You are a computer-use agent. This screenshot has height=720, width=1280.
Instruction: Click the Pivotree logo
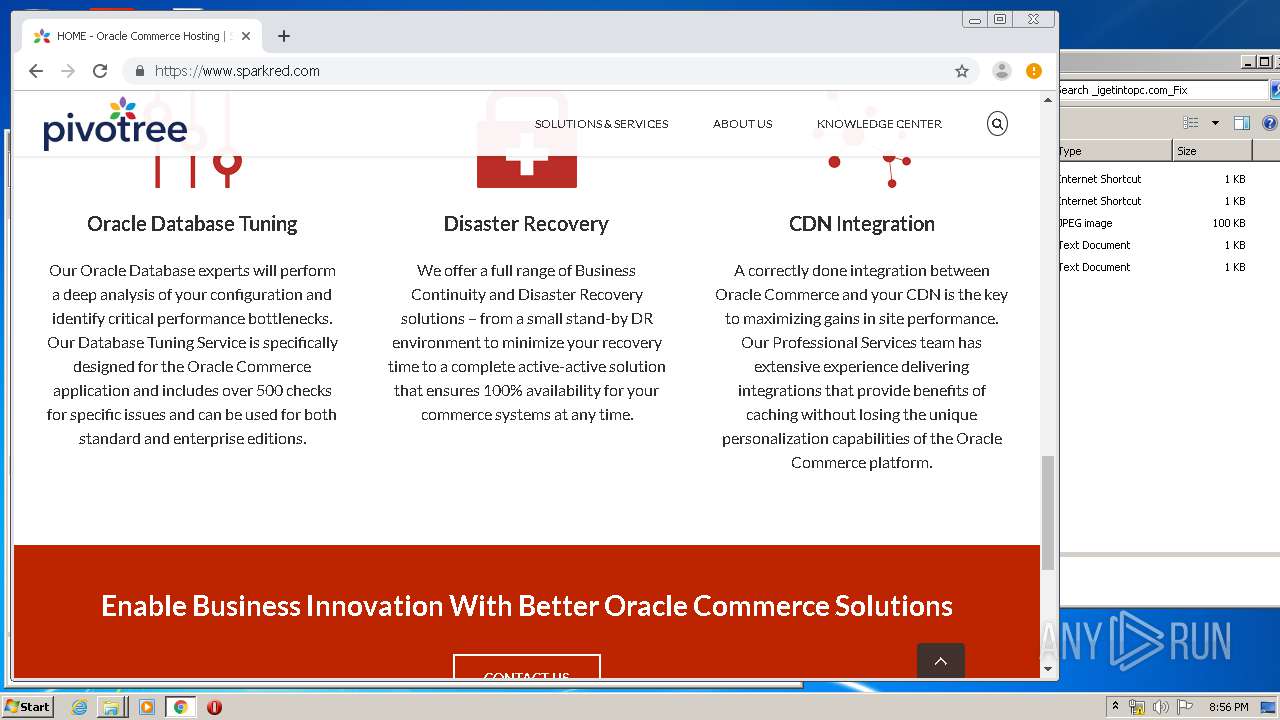pos(115,124)
